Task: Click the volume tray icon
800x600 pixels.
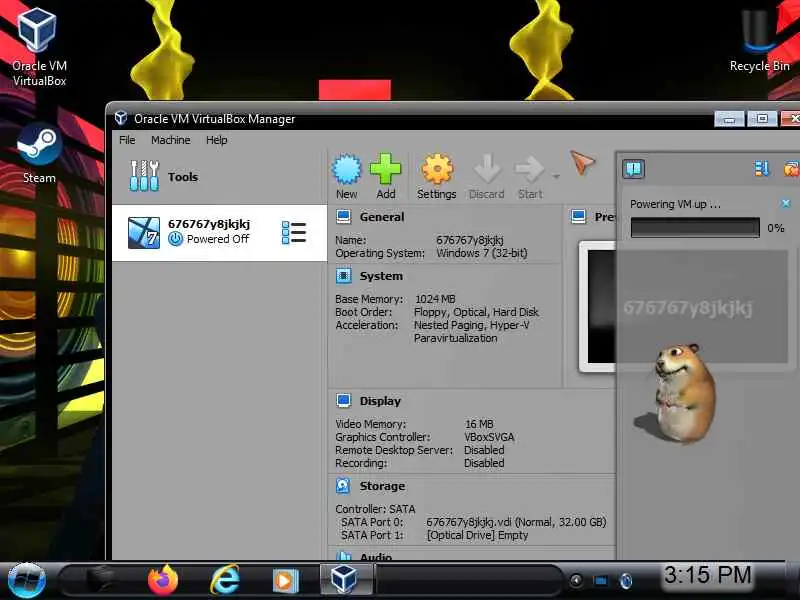Action: point(626,581)
